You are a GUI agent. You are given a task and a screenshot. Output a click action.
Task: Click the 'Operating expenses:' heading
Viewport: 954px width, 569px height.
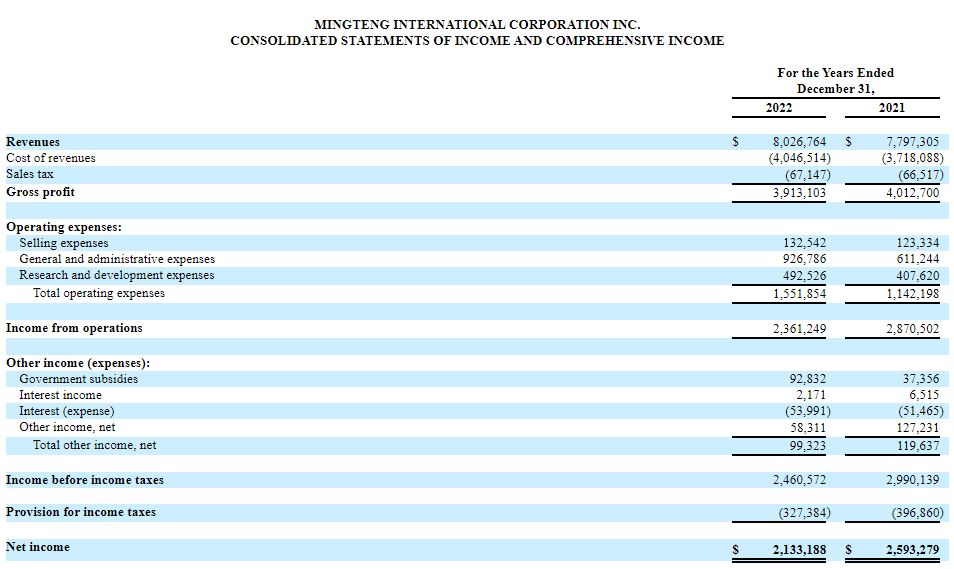[x=64, y=227]
